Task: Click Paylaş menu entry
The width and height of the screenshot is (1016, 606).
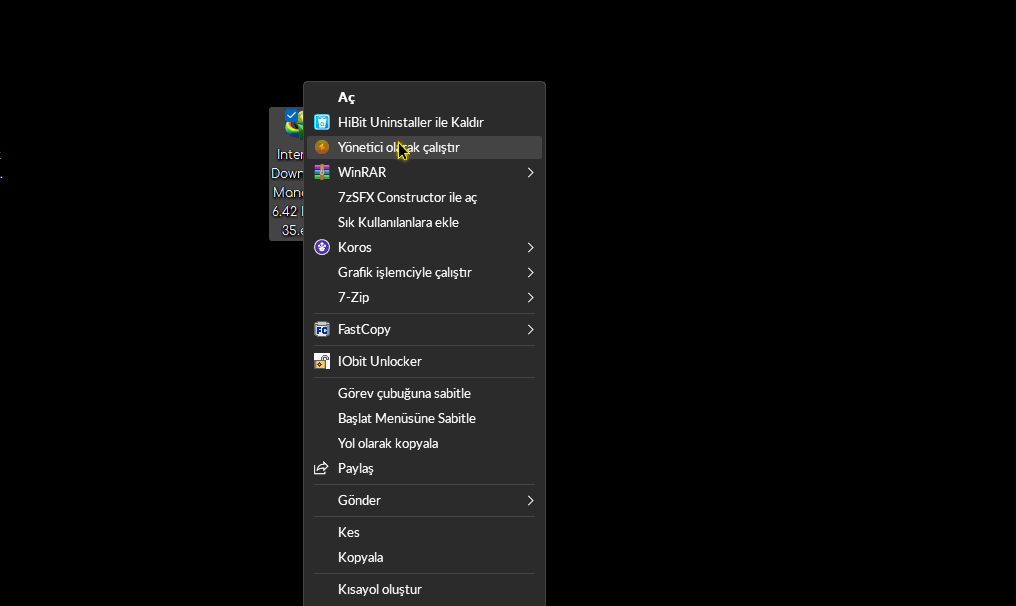Action: pyautogui.click(x=424, y=469)
